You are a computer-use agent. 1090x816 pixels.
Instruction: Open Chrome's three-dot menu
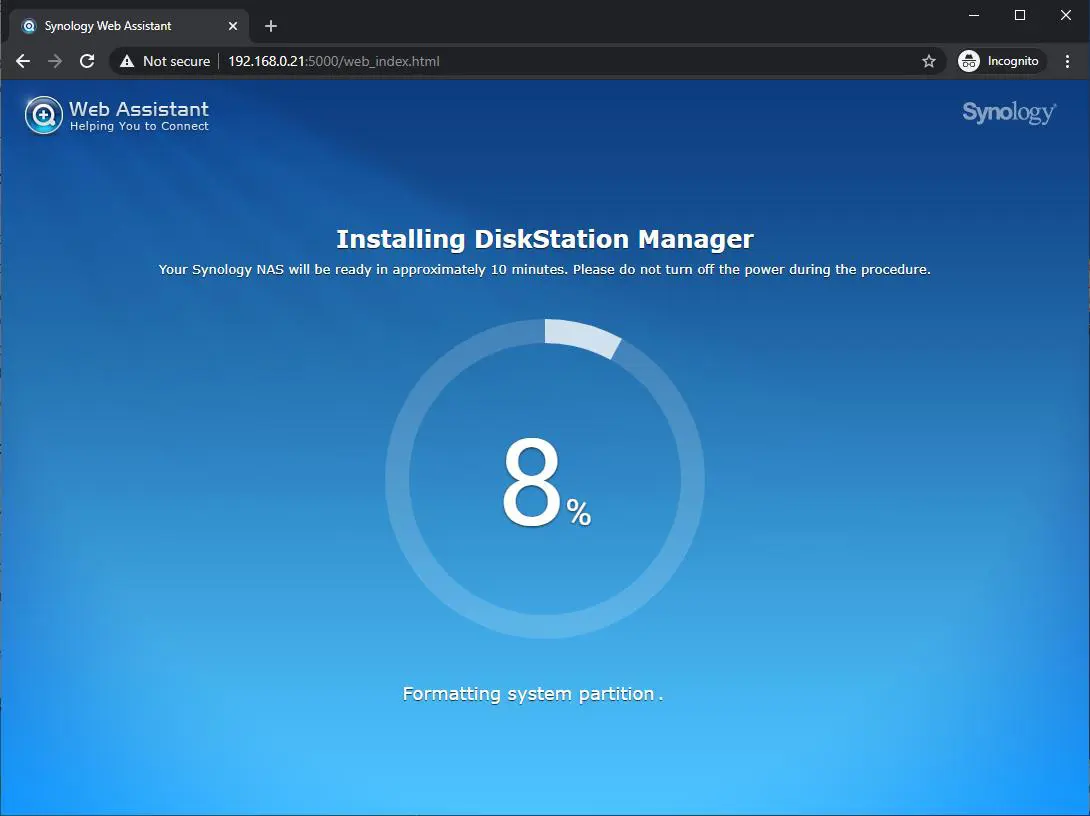point(1067,61)
